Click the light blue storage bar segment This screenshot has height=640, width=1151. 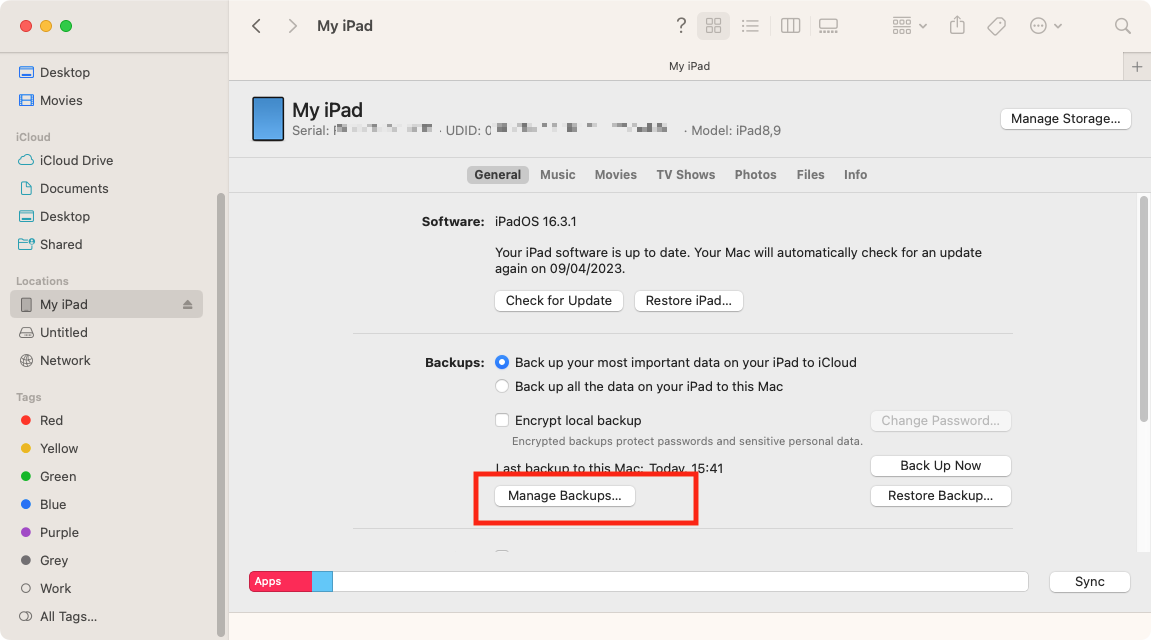click(322, 582)
